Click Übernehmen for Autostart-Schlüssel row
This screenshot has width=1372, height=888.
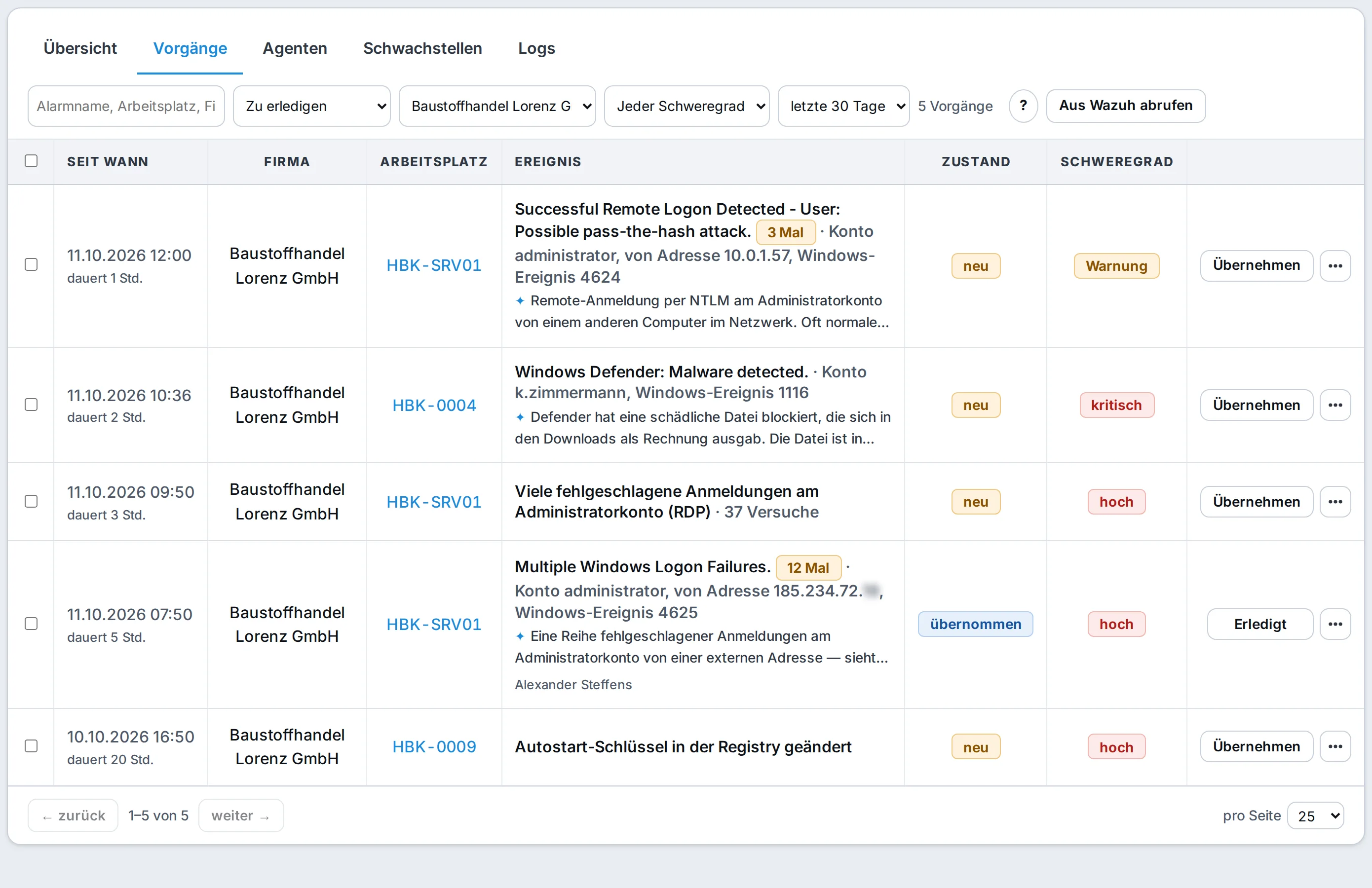click(1256, 747)
